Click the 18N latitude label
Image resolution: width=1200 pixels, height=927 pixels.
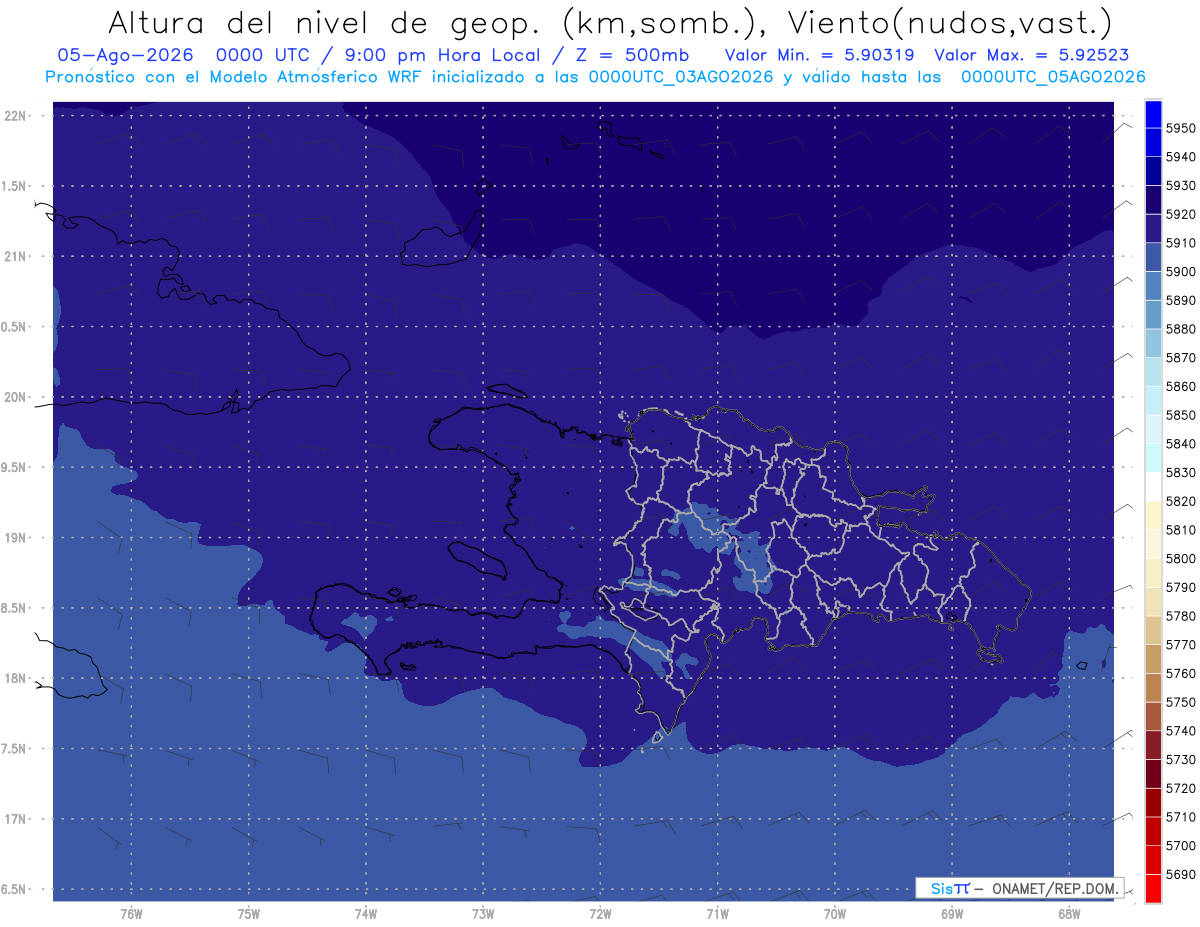click(x=15, y=679)
